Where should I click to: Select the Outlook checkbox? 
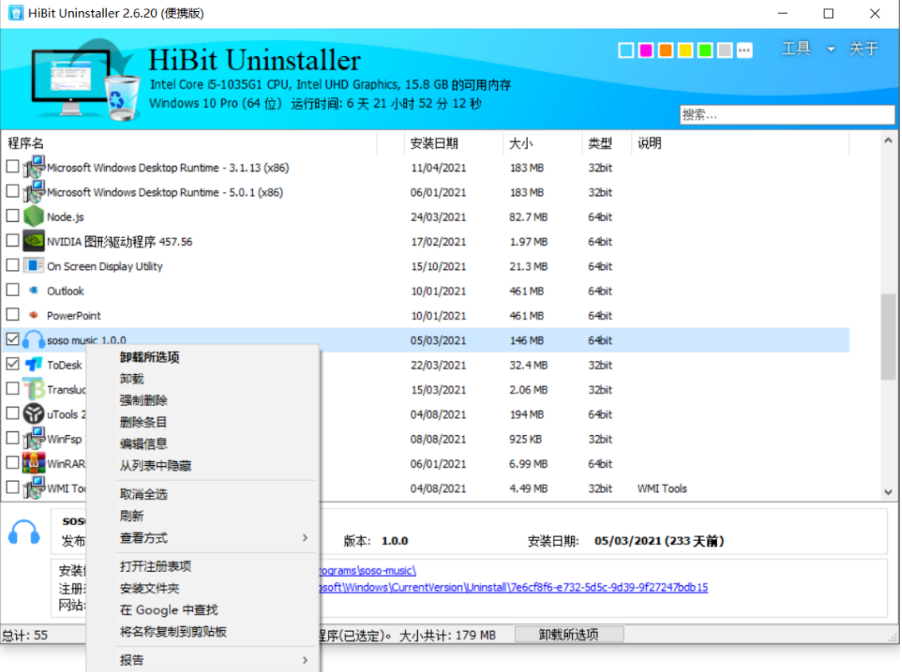(x=13, y=290)
